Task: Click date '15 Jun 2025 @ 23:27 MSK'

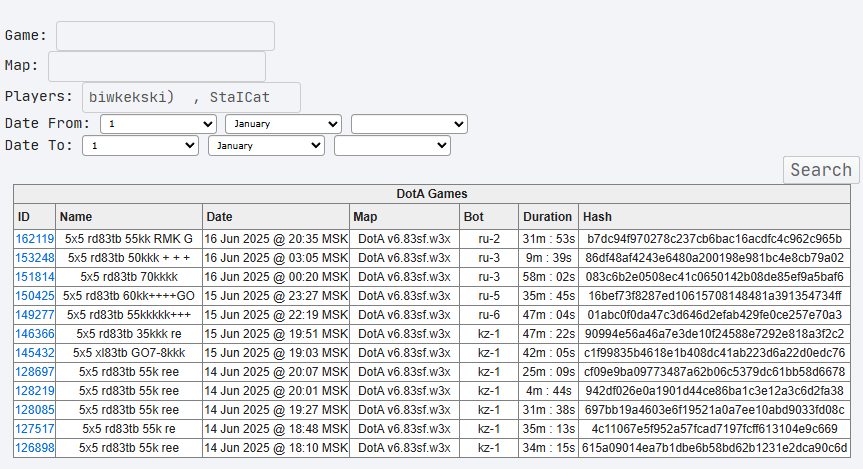Action: (276, 296)
